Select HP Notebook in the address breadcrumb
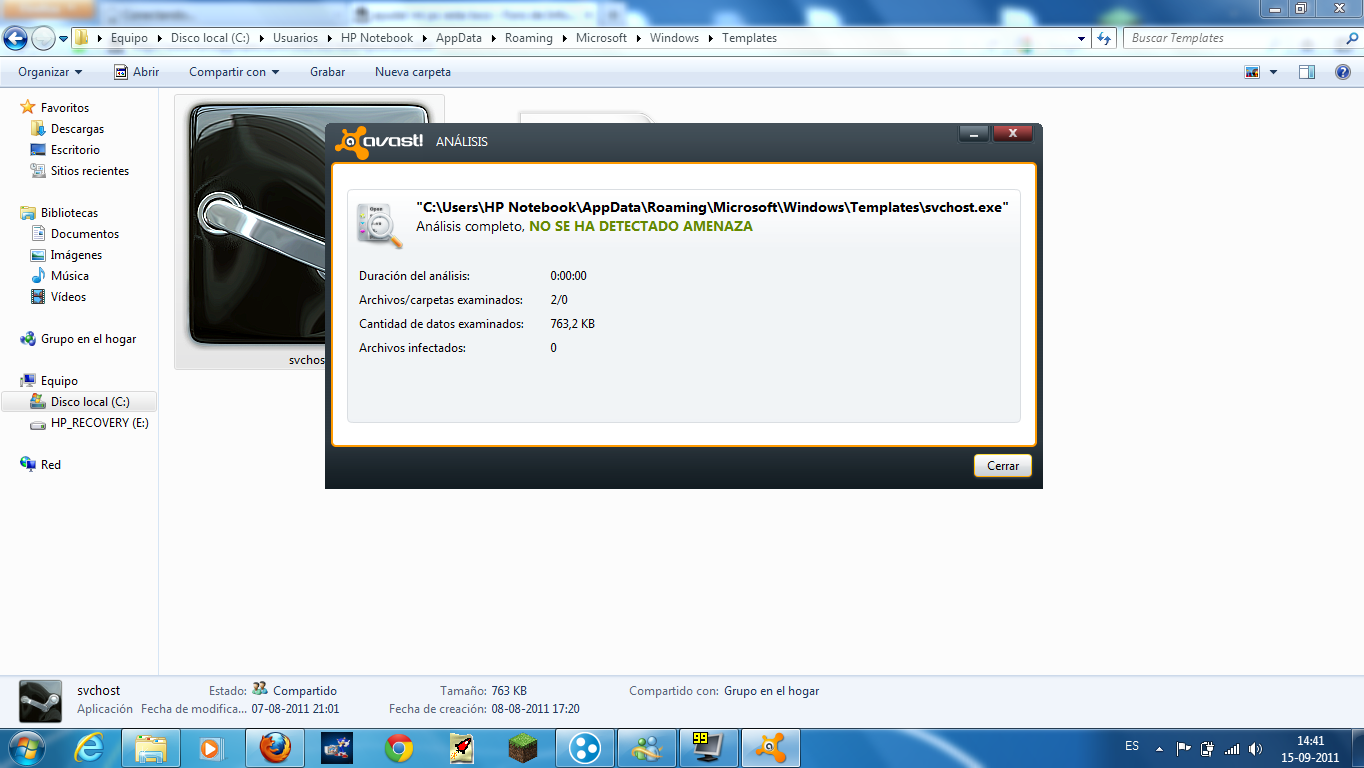This screenshot has width=1364, height=768. coord(377,38)
